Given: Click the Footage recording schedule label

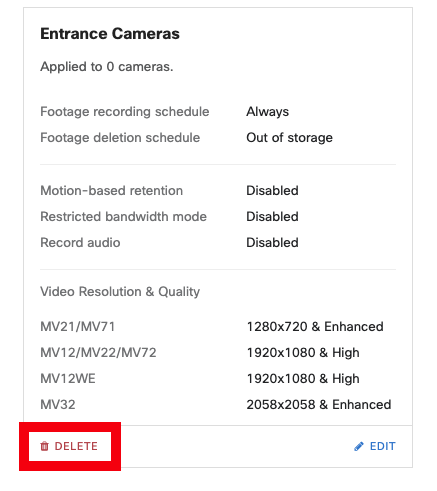Looking at the screenshot, I should (x=125, y=112).
